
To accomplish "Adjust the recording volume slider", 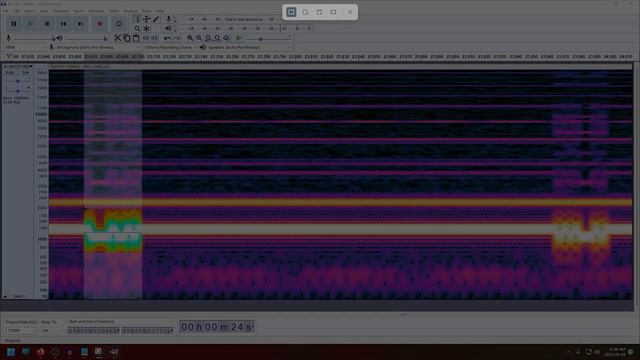I will [33, 38].
